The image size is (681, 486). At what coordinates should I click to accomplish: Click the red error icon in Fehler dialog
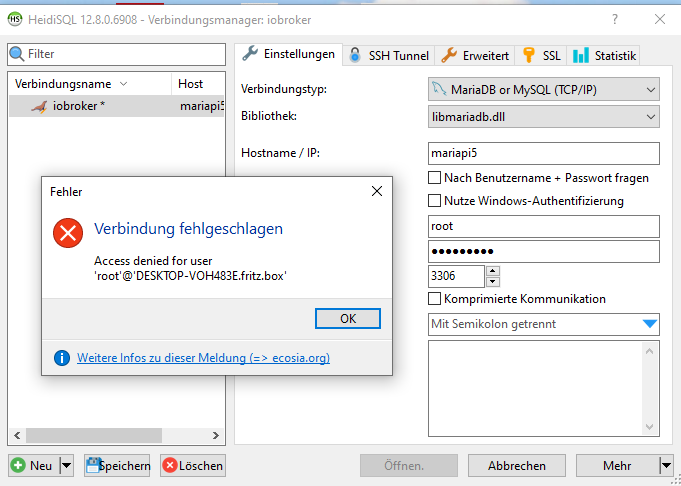coord(68,233)
